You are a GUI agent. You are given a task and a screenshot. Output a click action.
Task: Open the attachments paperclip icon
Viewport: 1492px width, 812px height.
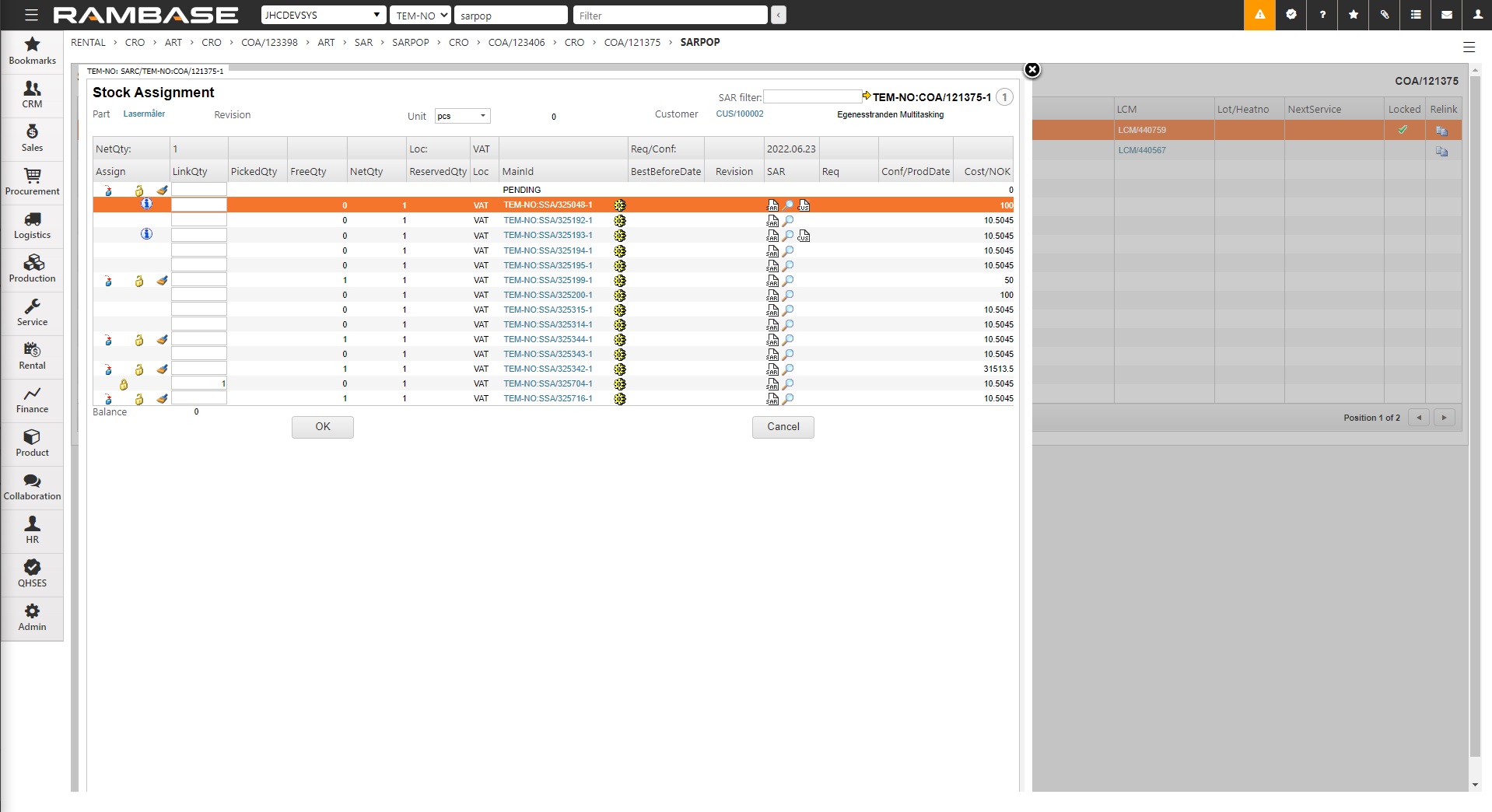(1385, 15)
